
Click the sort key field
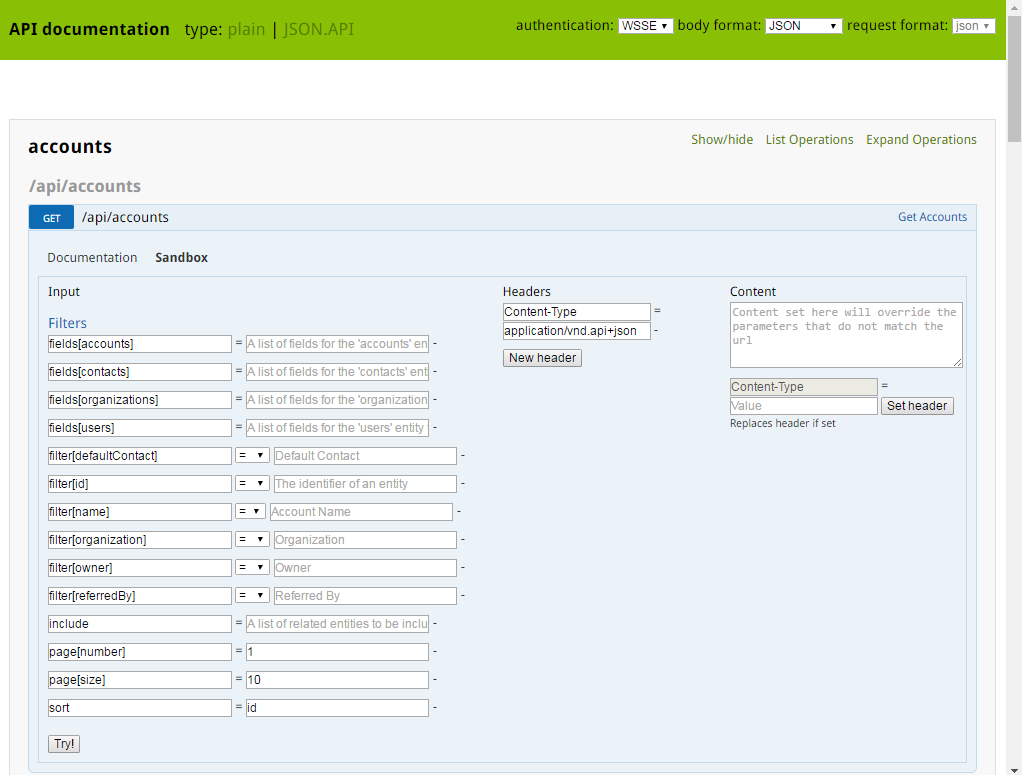pos(139,708)
